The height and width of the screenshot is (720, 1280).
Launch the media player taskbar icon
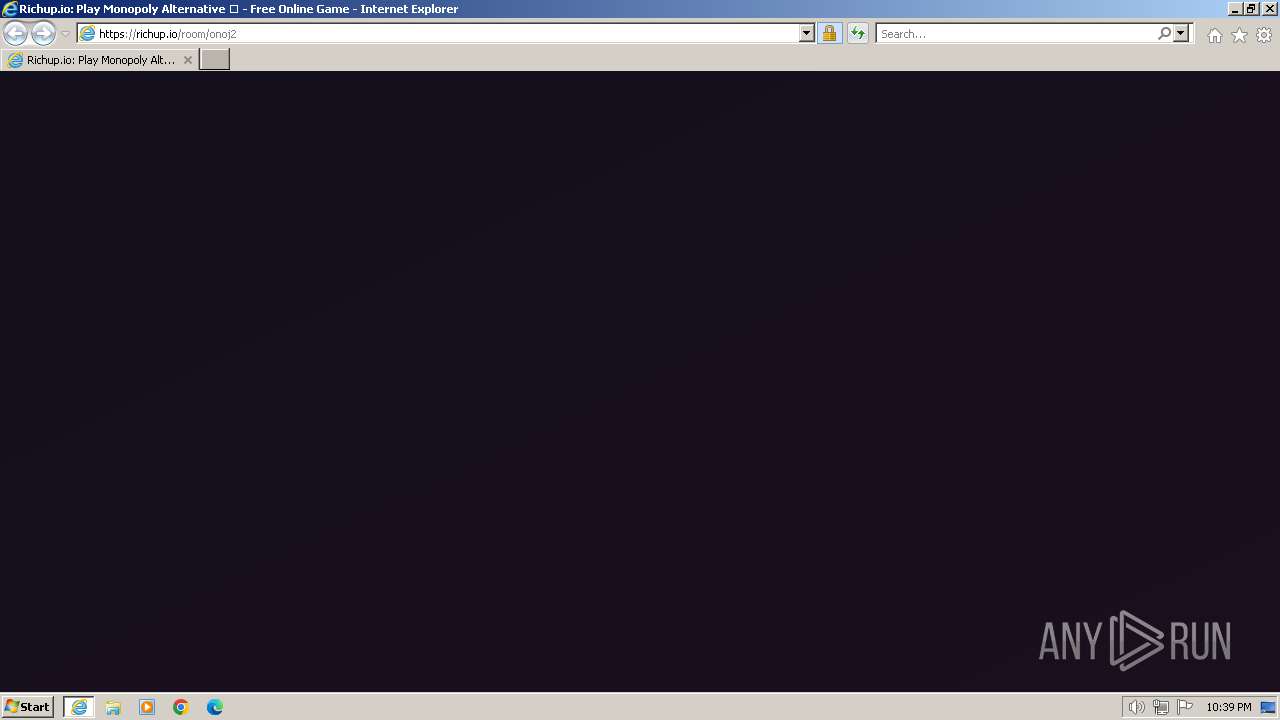point(147,707)
